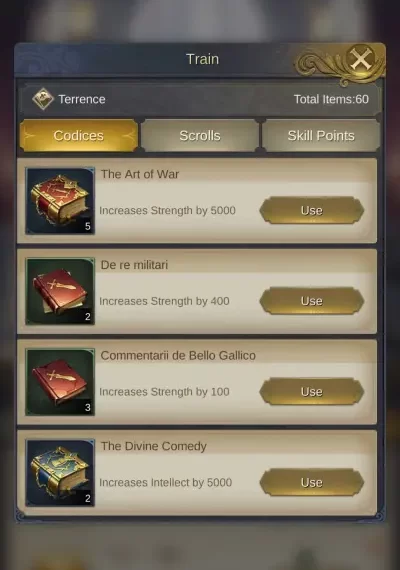Tap The Art of War book icon
This screenshot has width=400, height=570.
(x=60, y=201)
